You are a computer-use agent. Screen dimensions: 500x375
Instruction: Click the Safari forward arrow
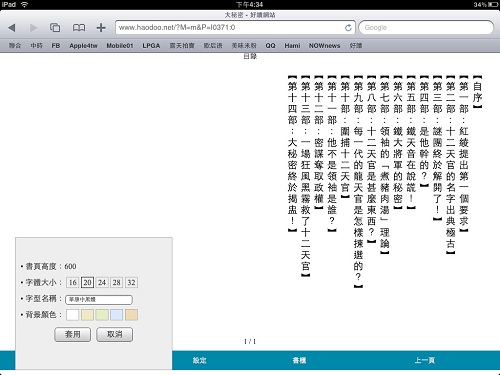(x=33, y=28)
